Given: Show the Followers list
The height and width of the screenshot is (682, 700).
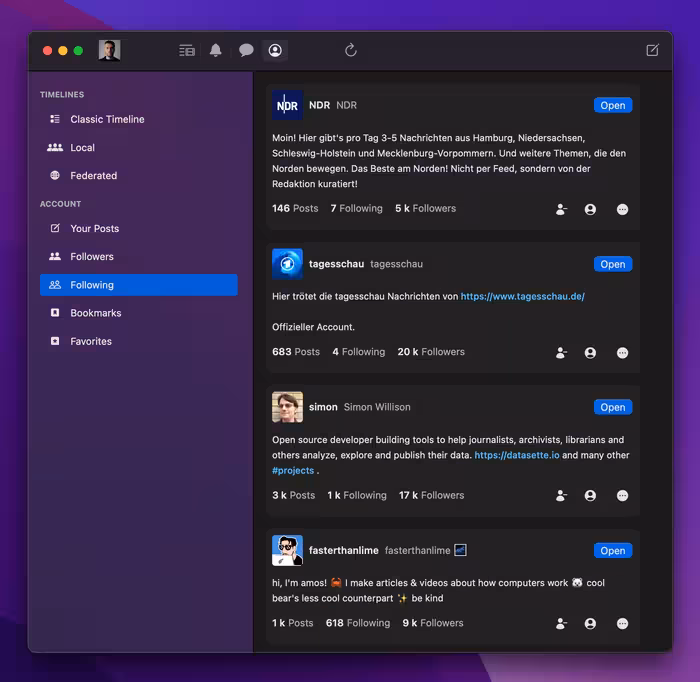Looking at the screenshot, I should [138, 257].
